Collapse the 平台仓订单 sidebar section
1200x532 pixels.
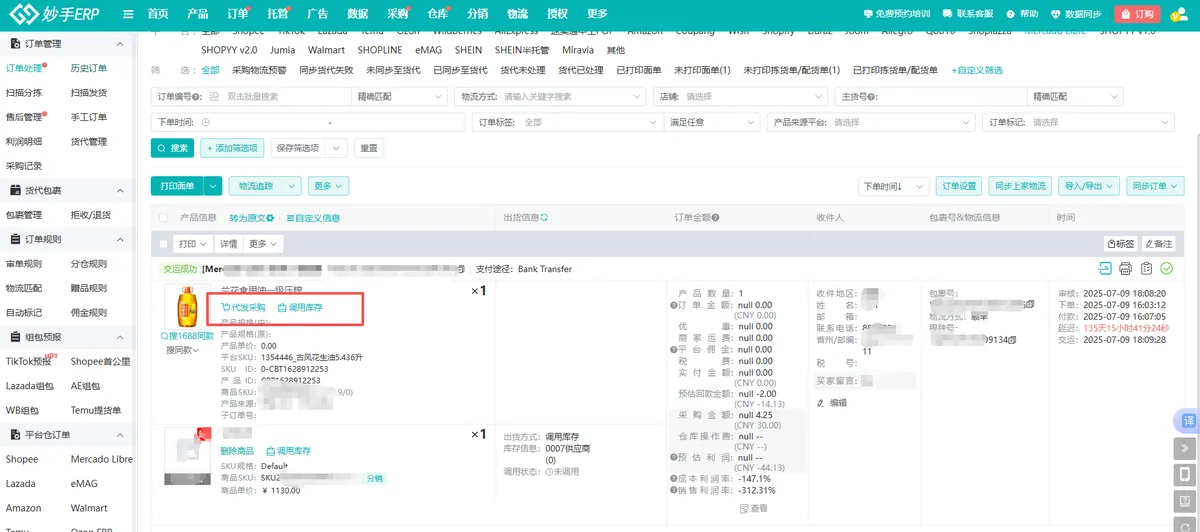[x=120, y=435]
